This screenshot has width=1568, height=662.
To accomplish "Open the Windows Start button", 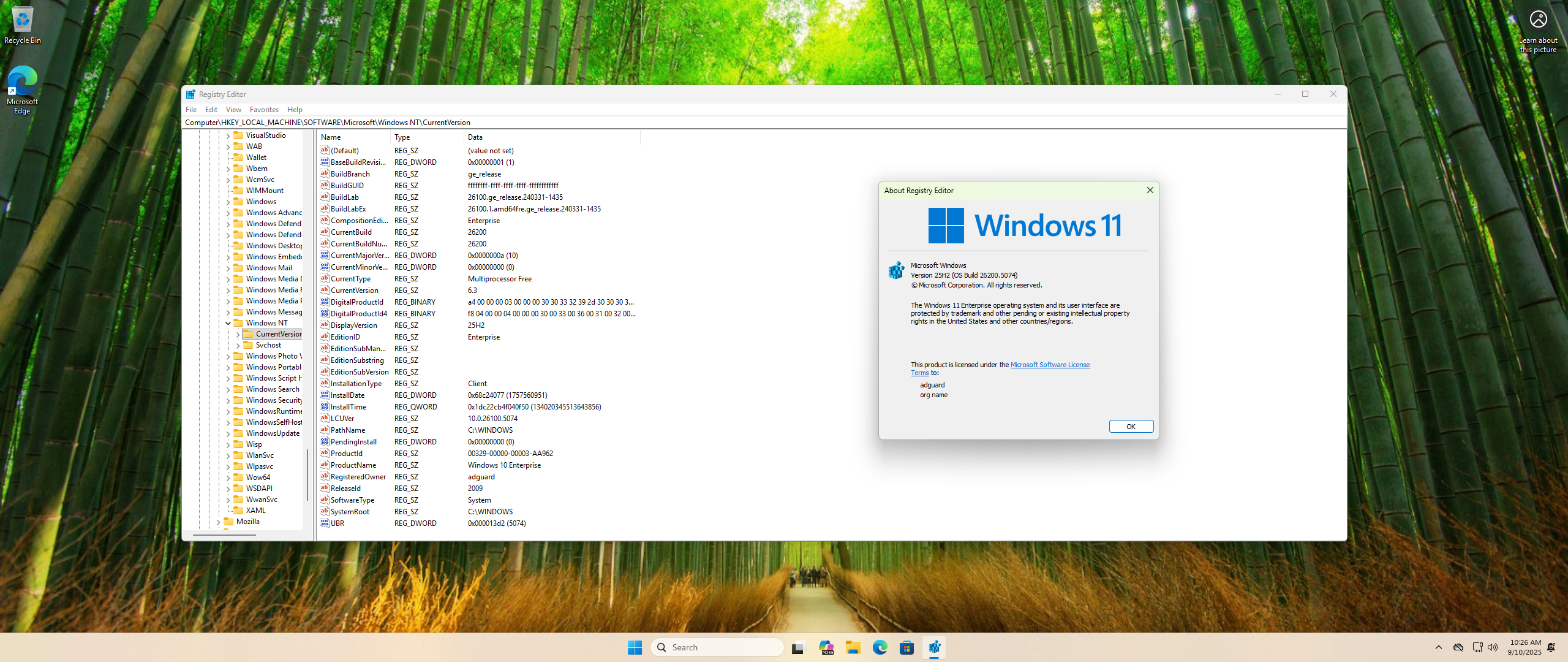I will click(x=635, y=647).
